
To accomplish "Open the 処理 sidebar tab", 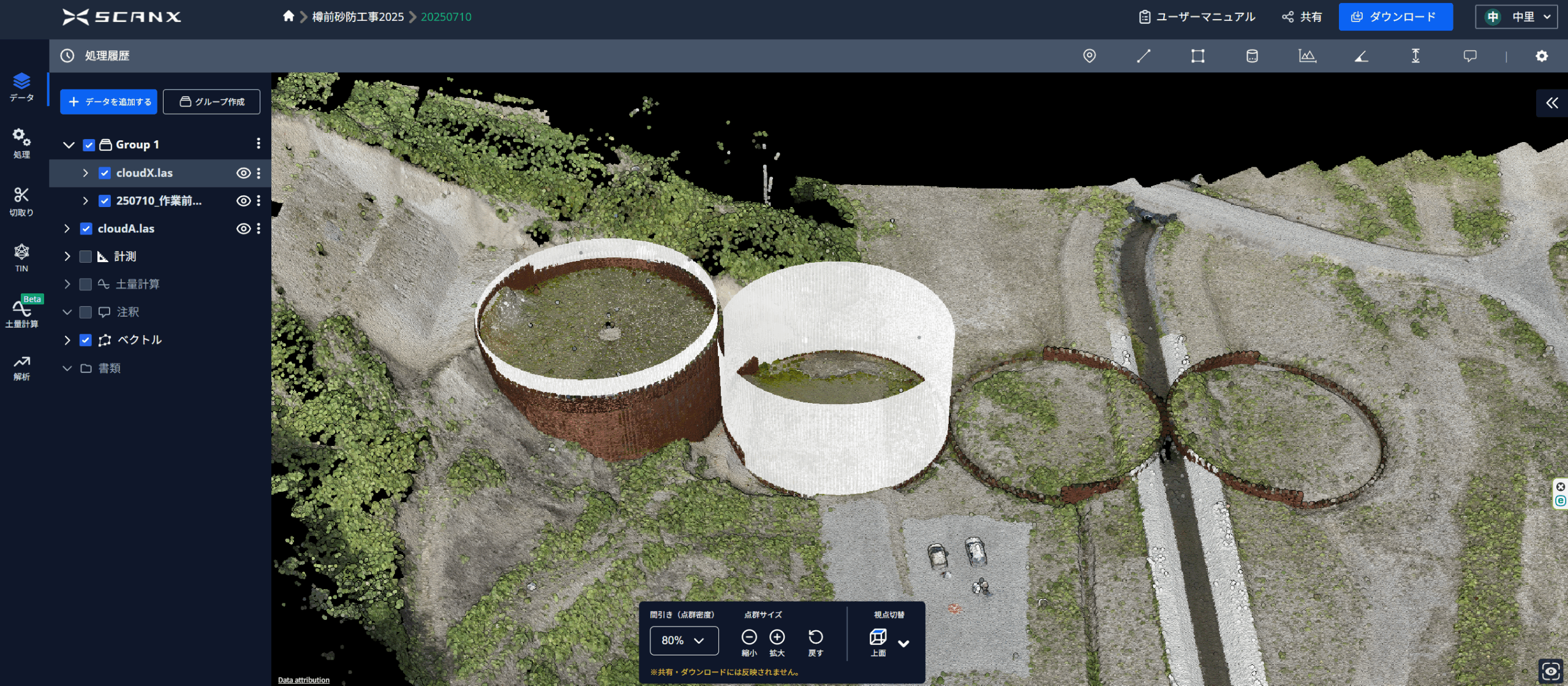I will tap(21, 143).
